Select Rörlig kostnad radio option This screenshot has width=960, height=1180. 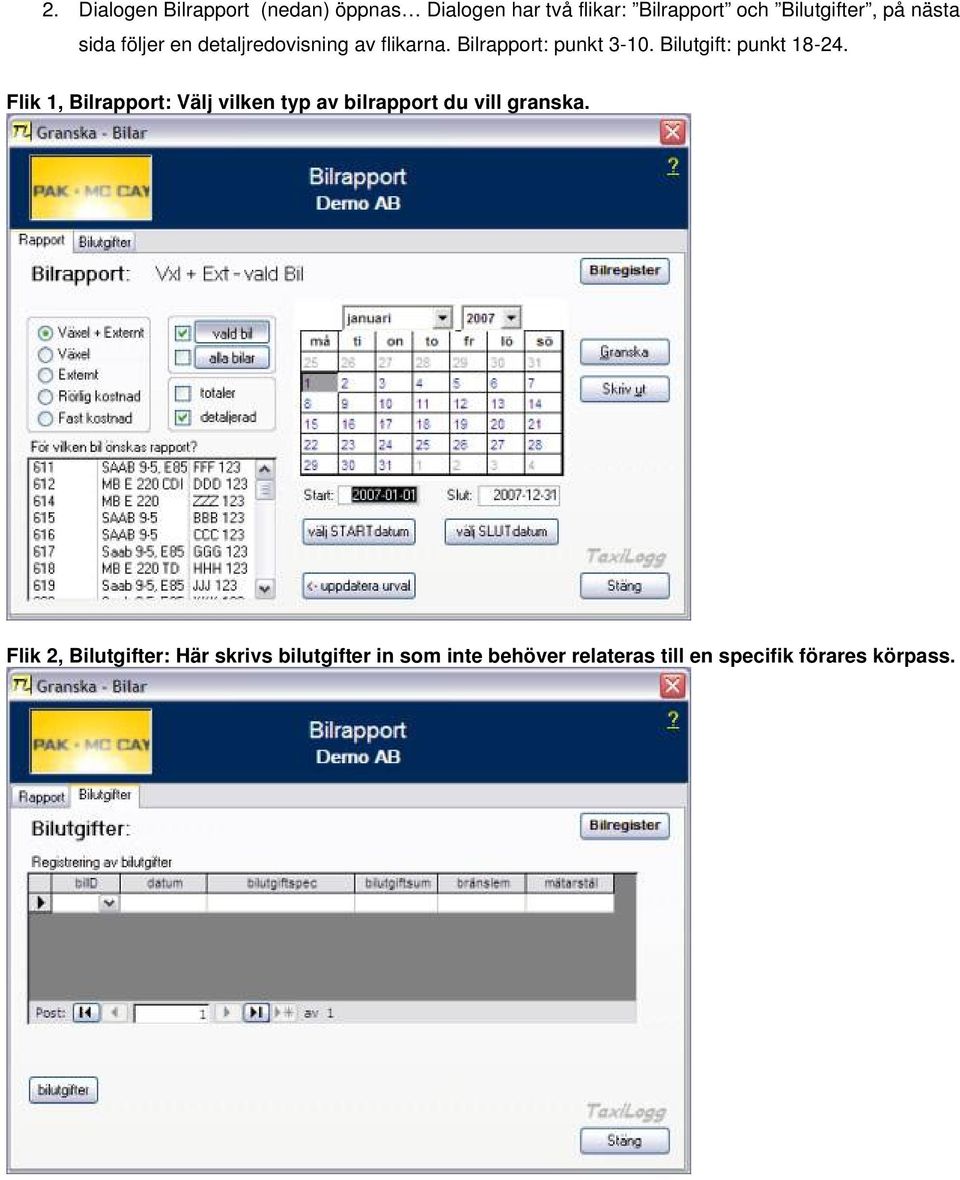[x=45, y=397]
